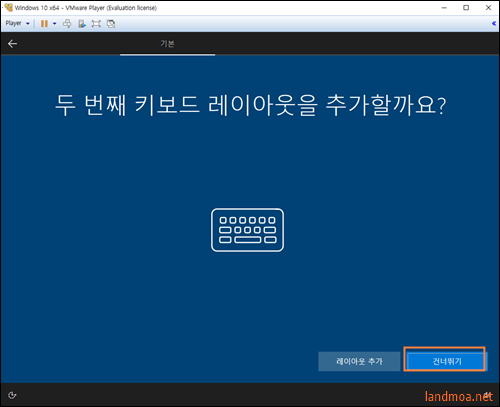Expand the Player menu dropdown arrow
Screen dimensions: 500x407
[x=28, y=24]
